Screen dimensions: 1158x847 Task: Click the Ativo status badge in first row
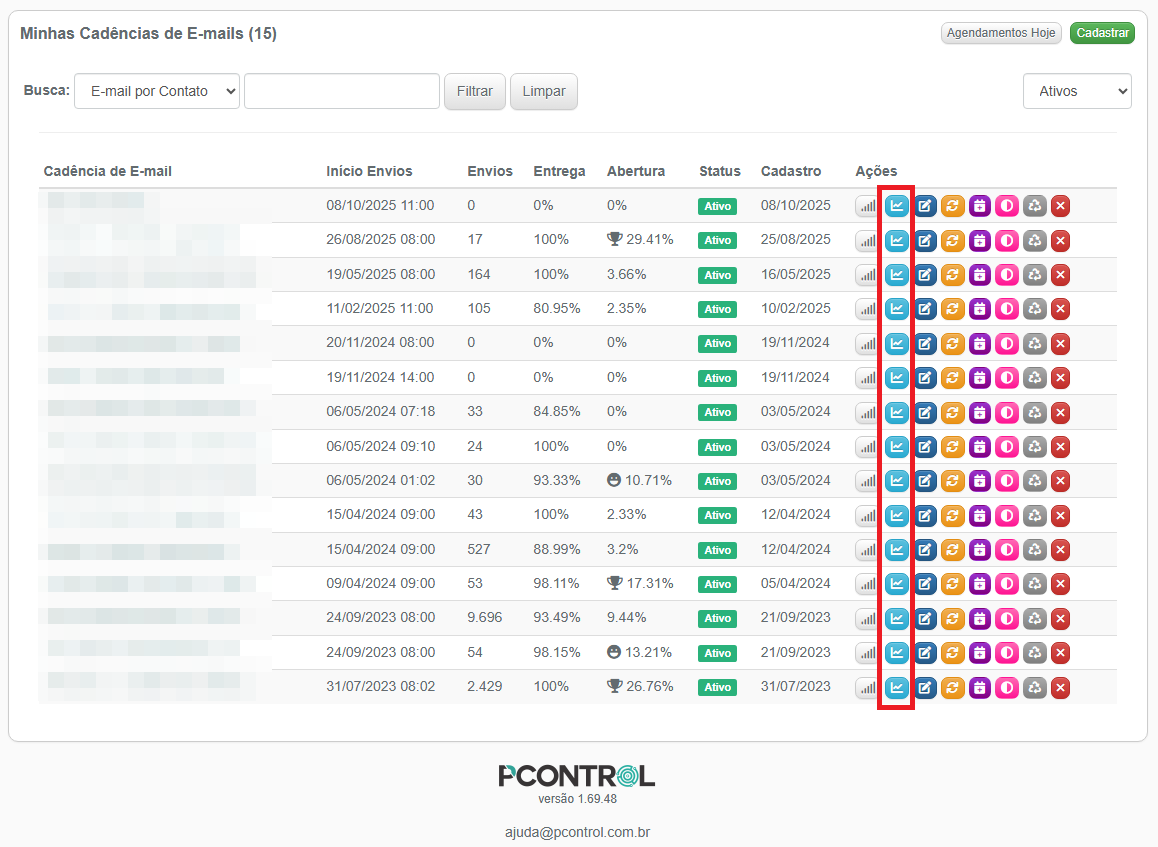(717, 206)
